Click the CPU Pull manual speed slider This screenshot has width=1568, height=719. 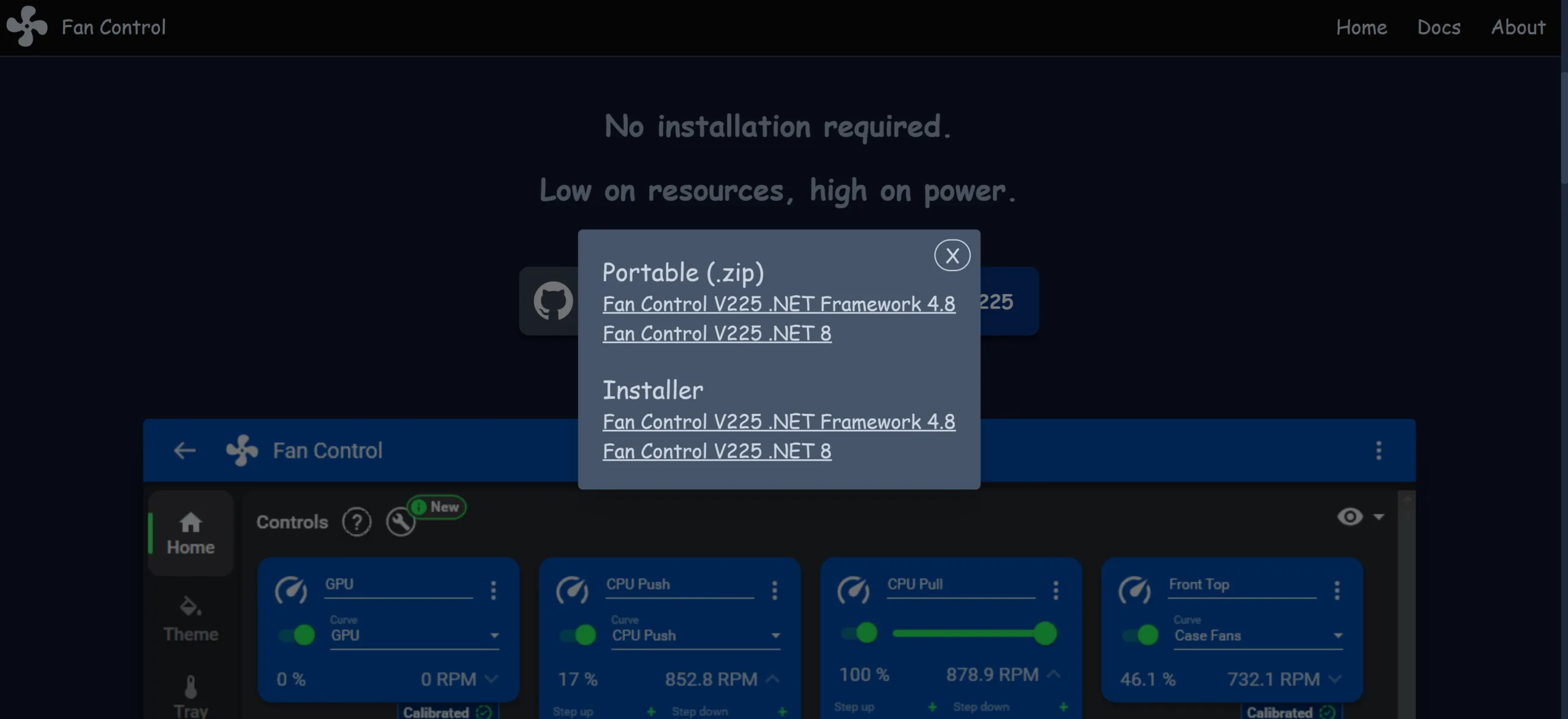pos(968,633)
